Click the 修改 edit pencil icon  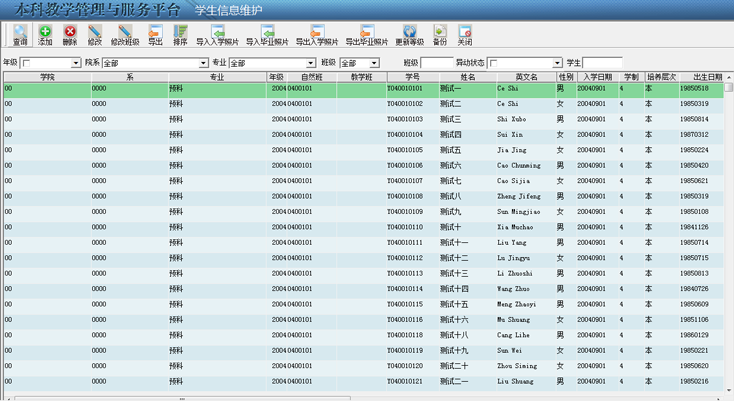click(95, 35)
